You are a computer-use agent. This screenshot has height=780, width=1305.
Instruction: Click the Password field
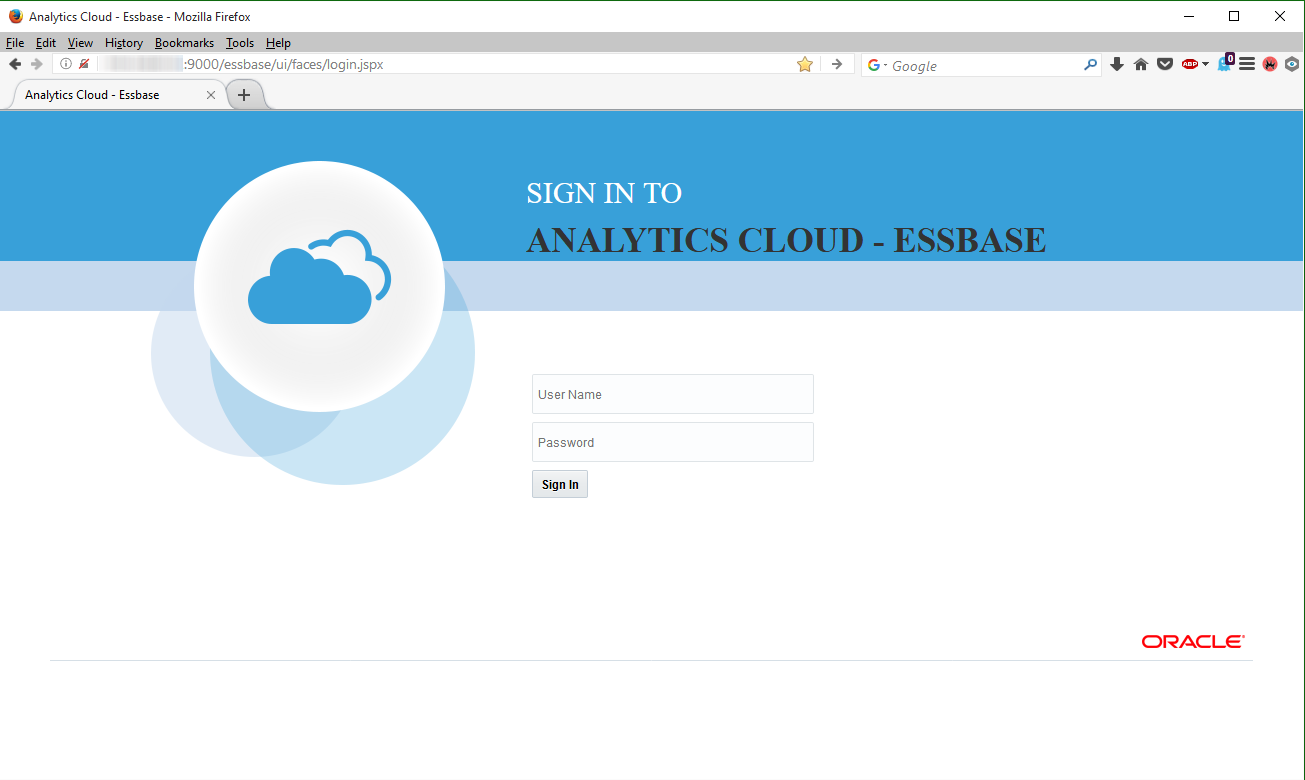(673, 442)
